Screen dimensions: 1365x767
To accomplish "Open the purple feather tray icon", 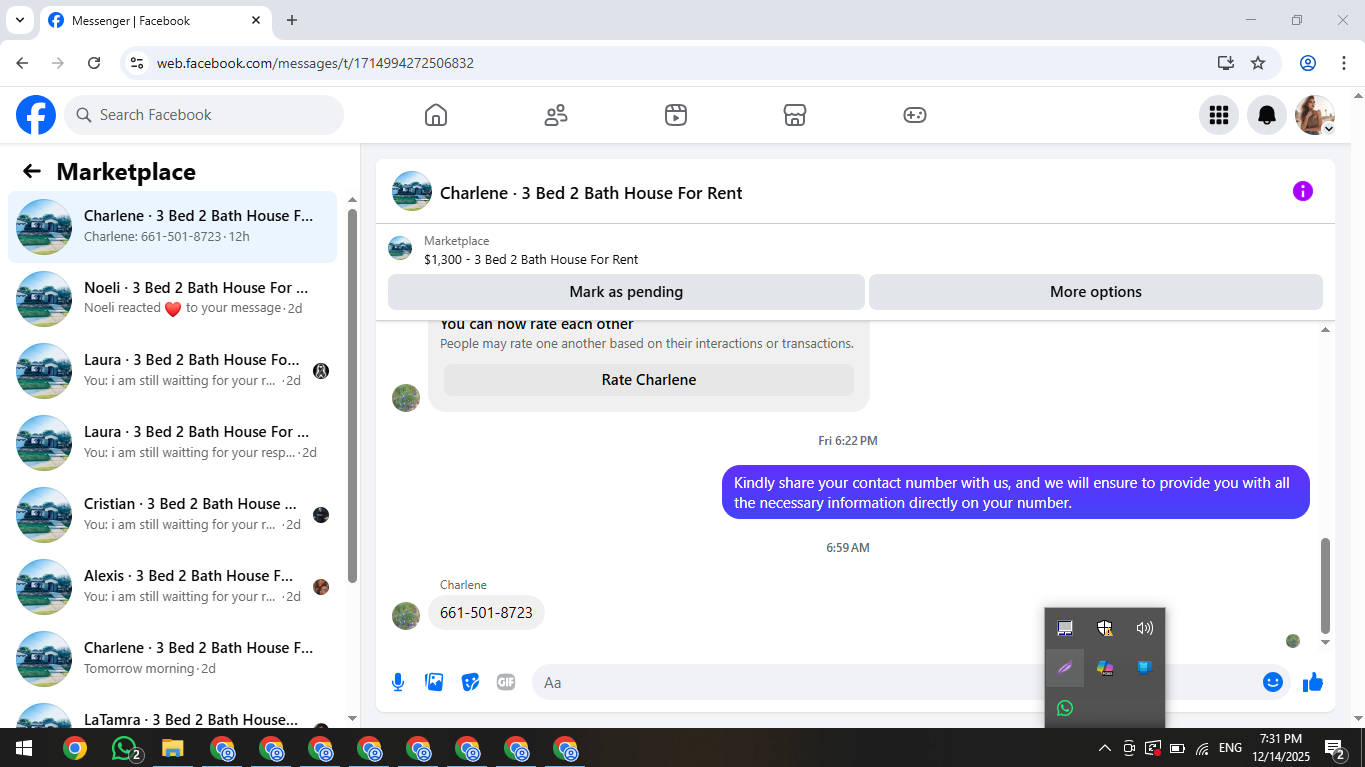I will [x=1065, y=668].
